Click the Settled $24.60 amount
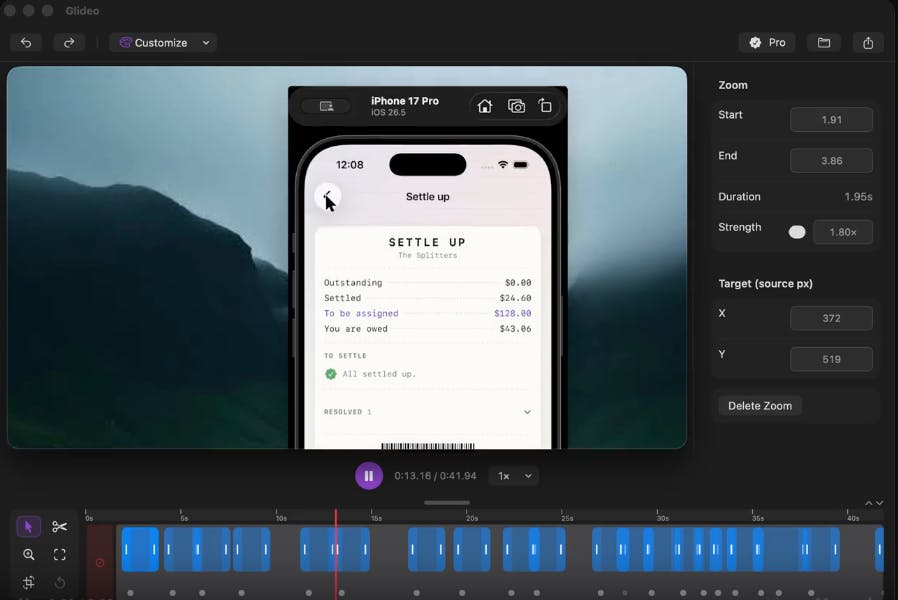Image resolution: width=898 pixels, height=600 pixels. click(x=515, y=298)
